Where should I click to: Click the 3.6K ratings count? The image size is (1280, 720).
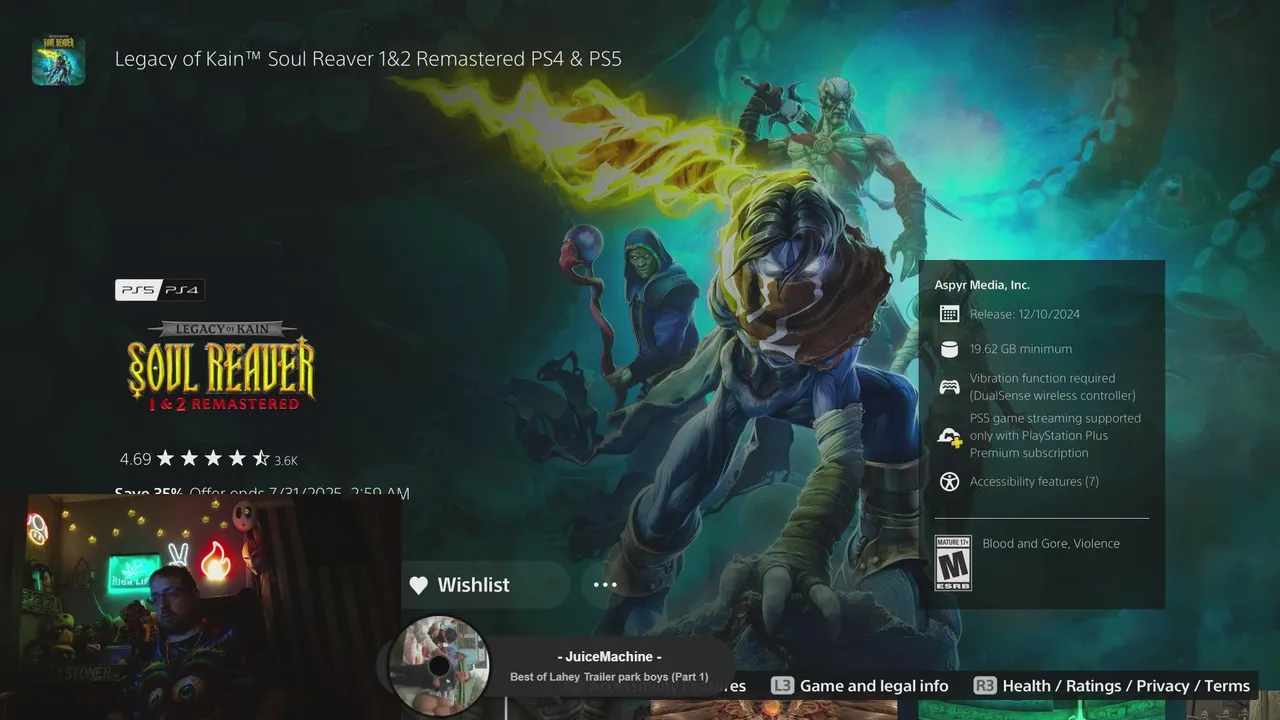pyautogui.click(x=286, y=461)
